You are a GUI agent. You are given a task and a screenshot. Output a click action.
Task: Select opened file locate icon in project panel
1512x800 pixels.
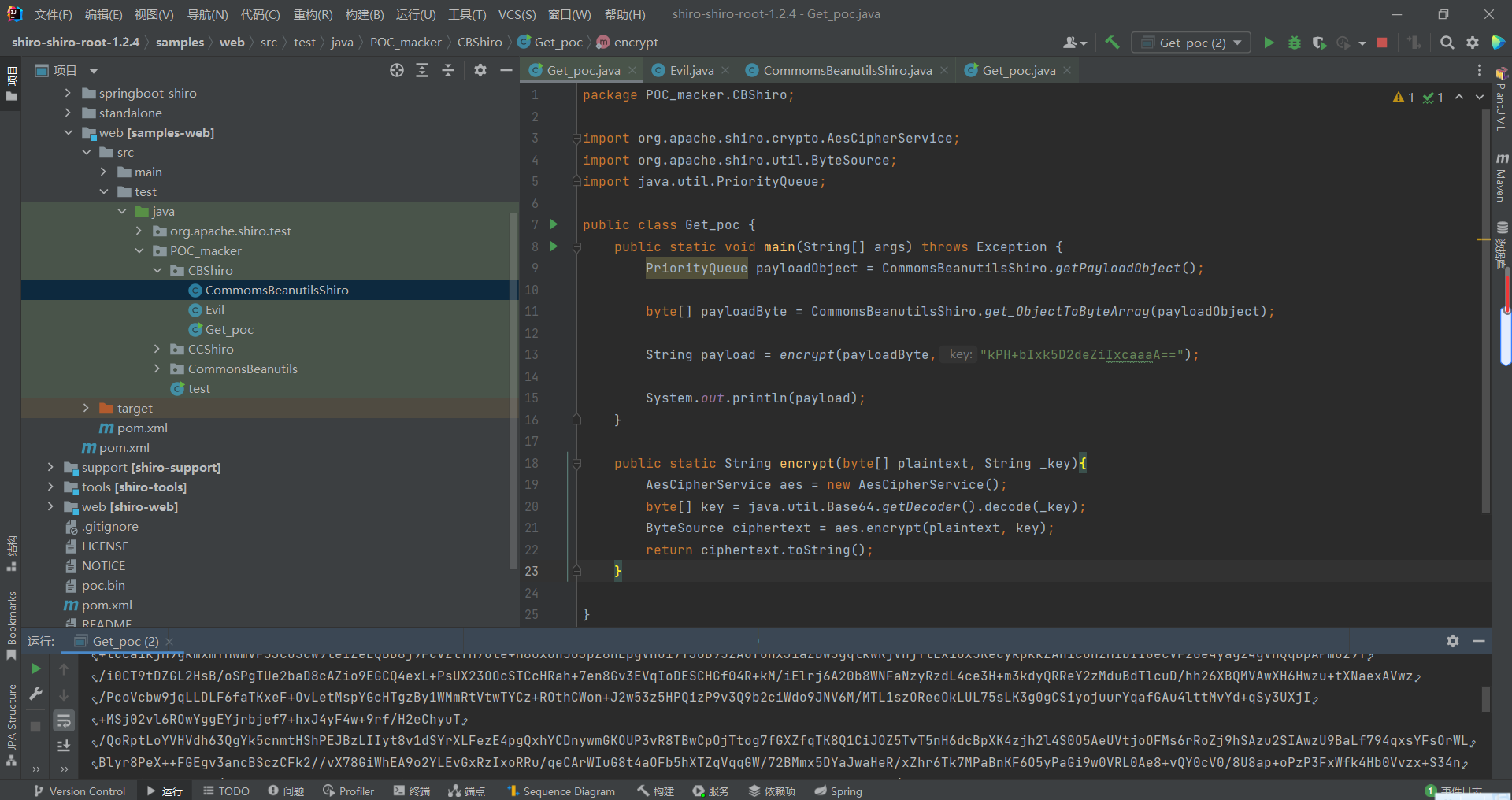[397, 70]
